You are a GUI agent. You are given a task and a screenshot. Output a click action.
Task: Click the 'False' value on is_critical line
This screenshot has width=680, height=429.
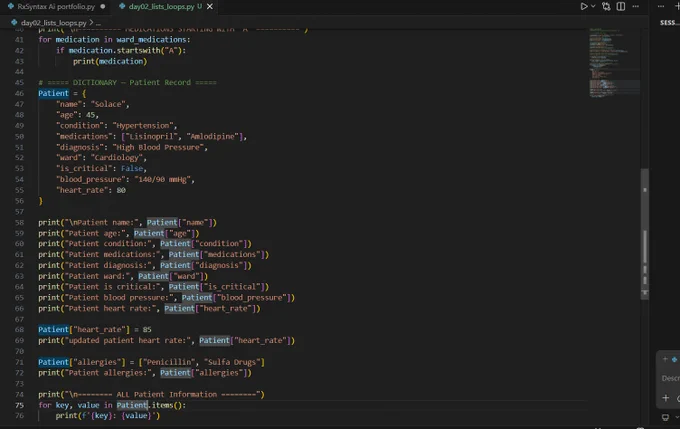132,168
